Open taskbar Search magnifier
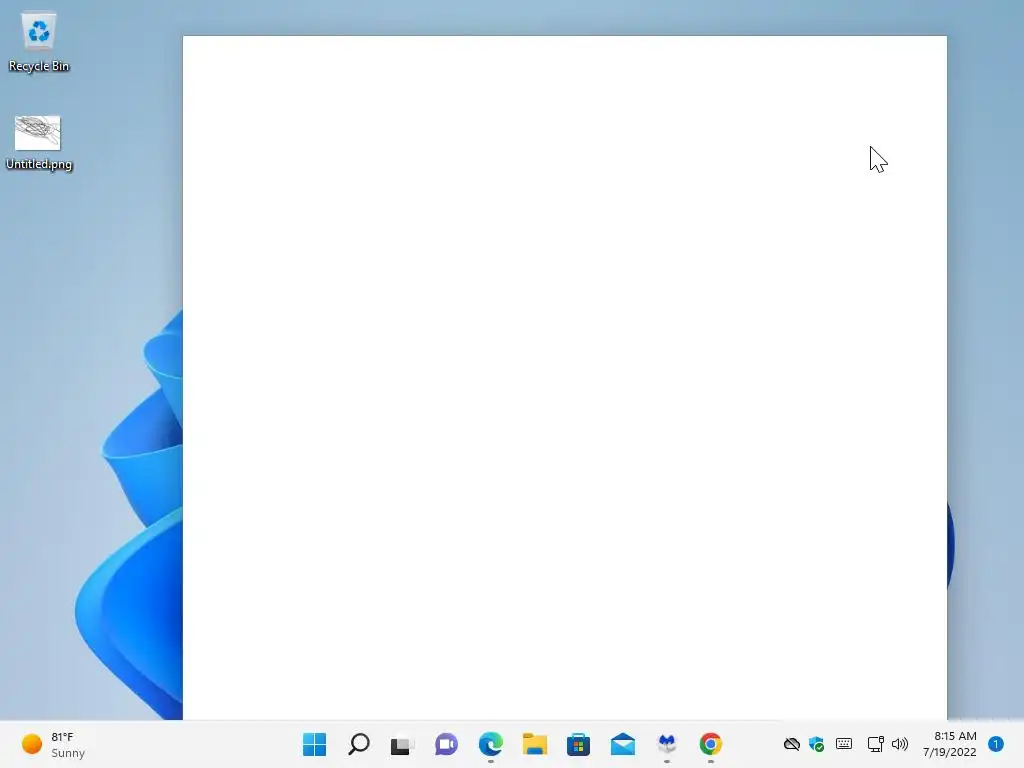 coord(359,744)
